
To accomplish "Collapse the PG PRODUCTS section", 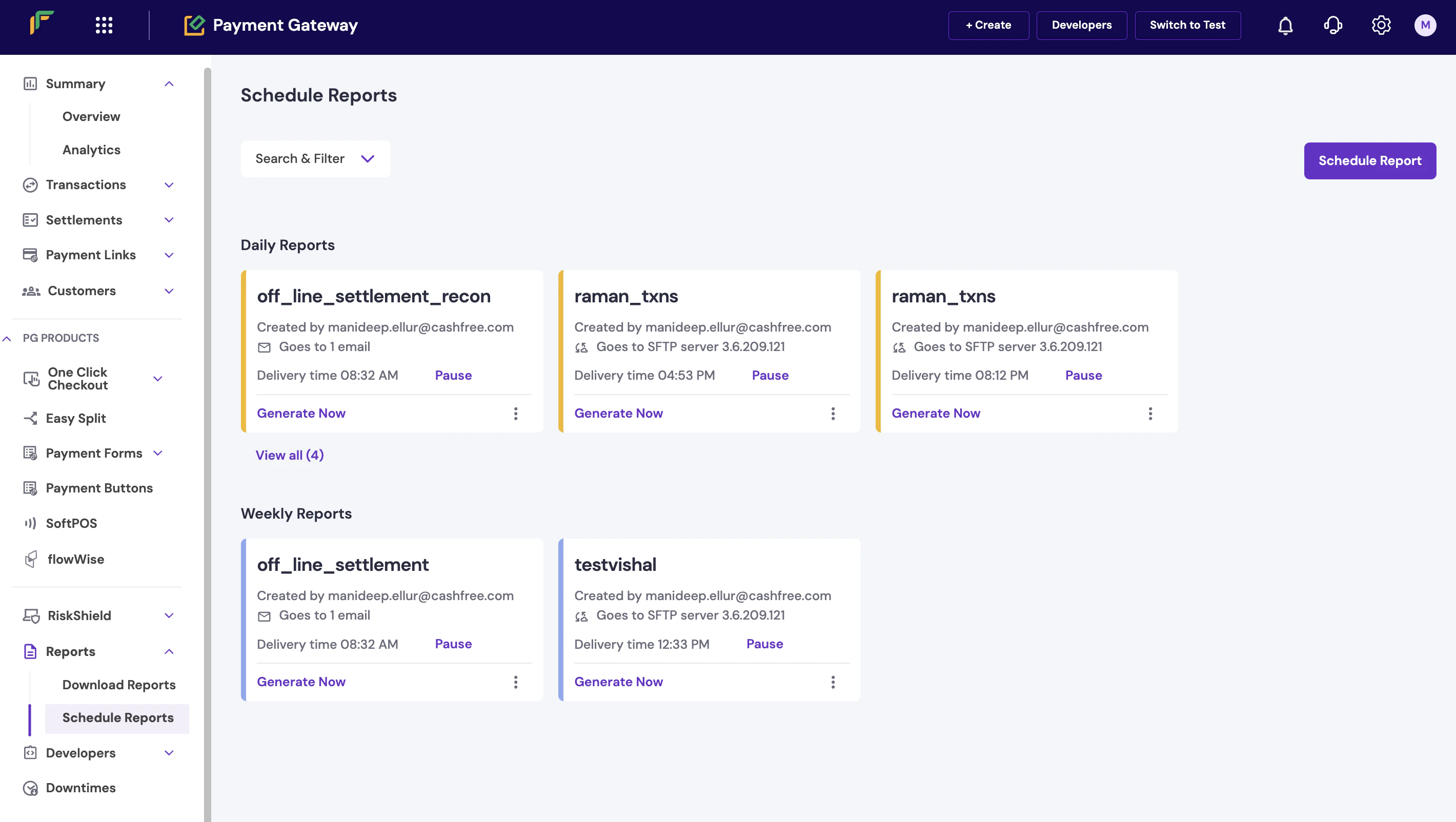I will click(7, 338).
